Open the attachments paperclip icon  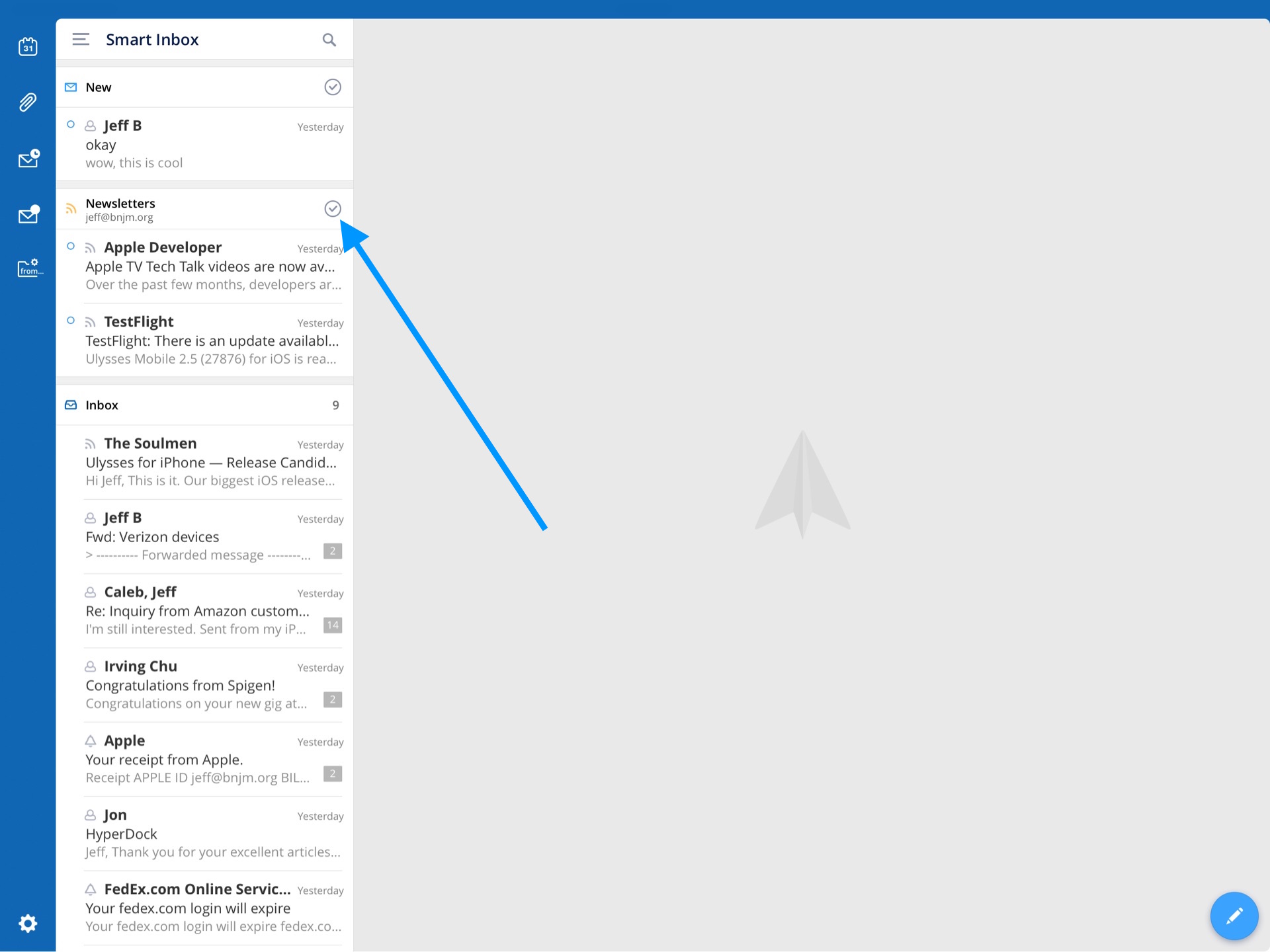tap(28, 102)
